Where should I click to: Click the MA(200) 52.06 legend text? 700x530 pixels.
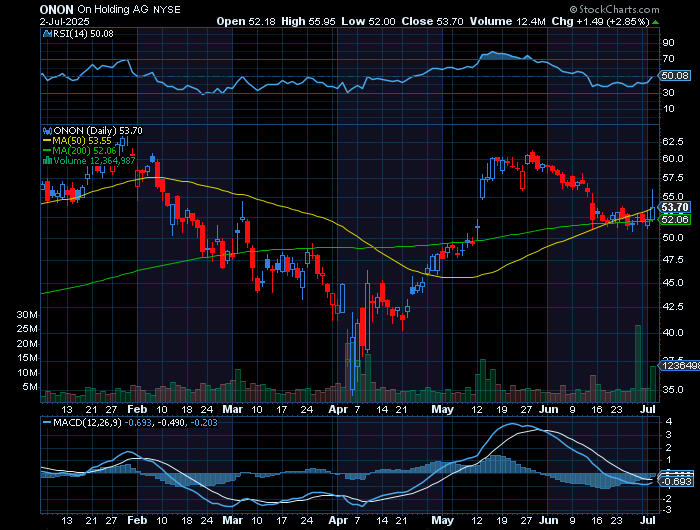click(84, 150)
